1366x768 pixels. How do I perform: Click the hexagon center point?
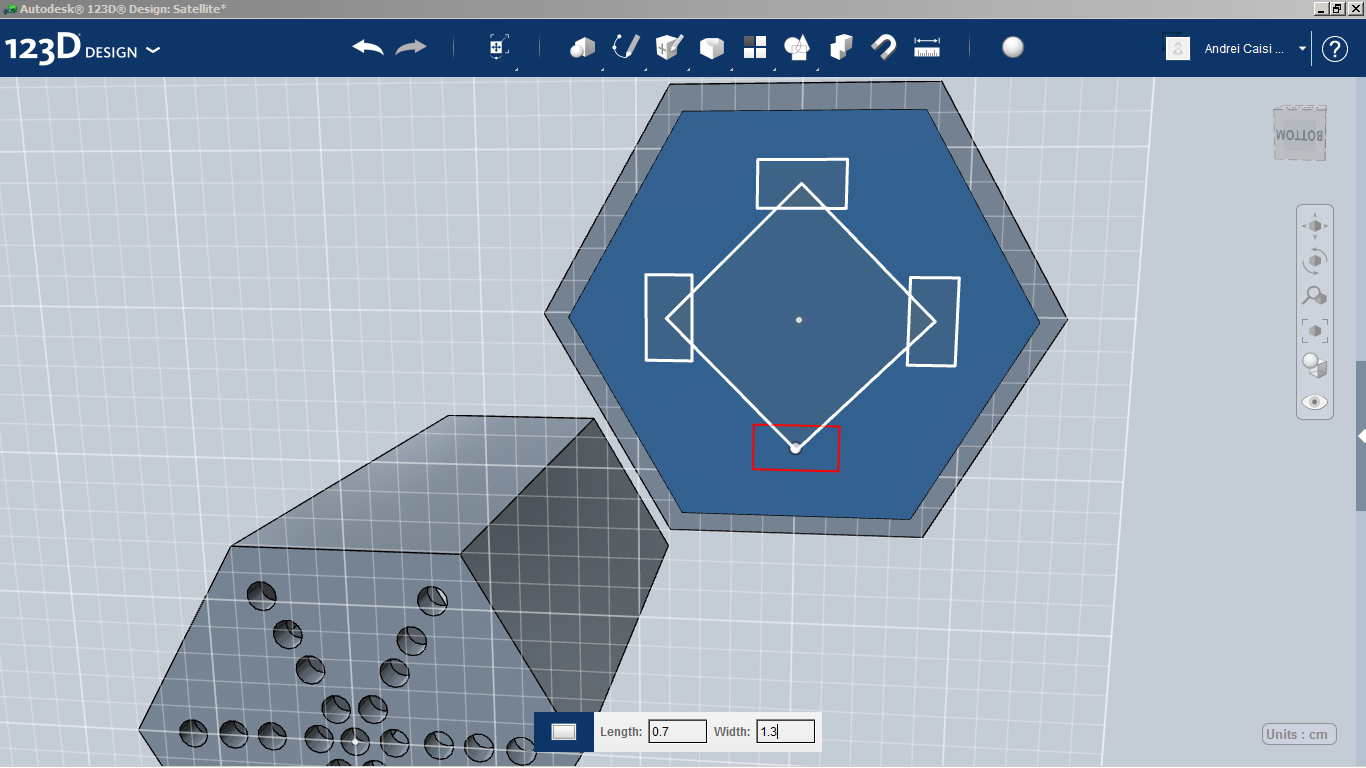click(x=798, y=320)
